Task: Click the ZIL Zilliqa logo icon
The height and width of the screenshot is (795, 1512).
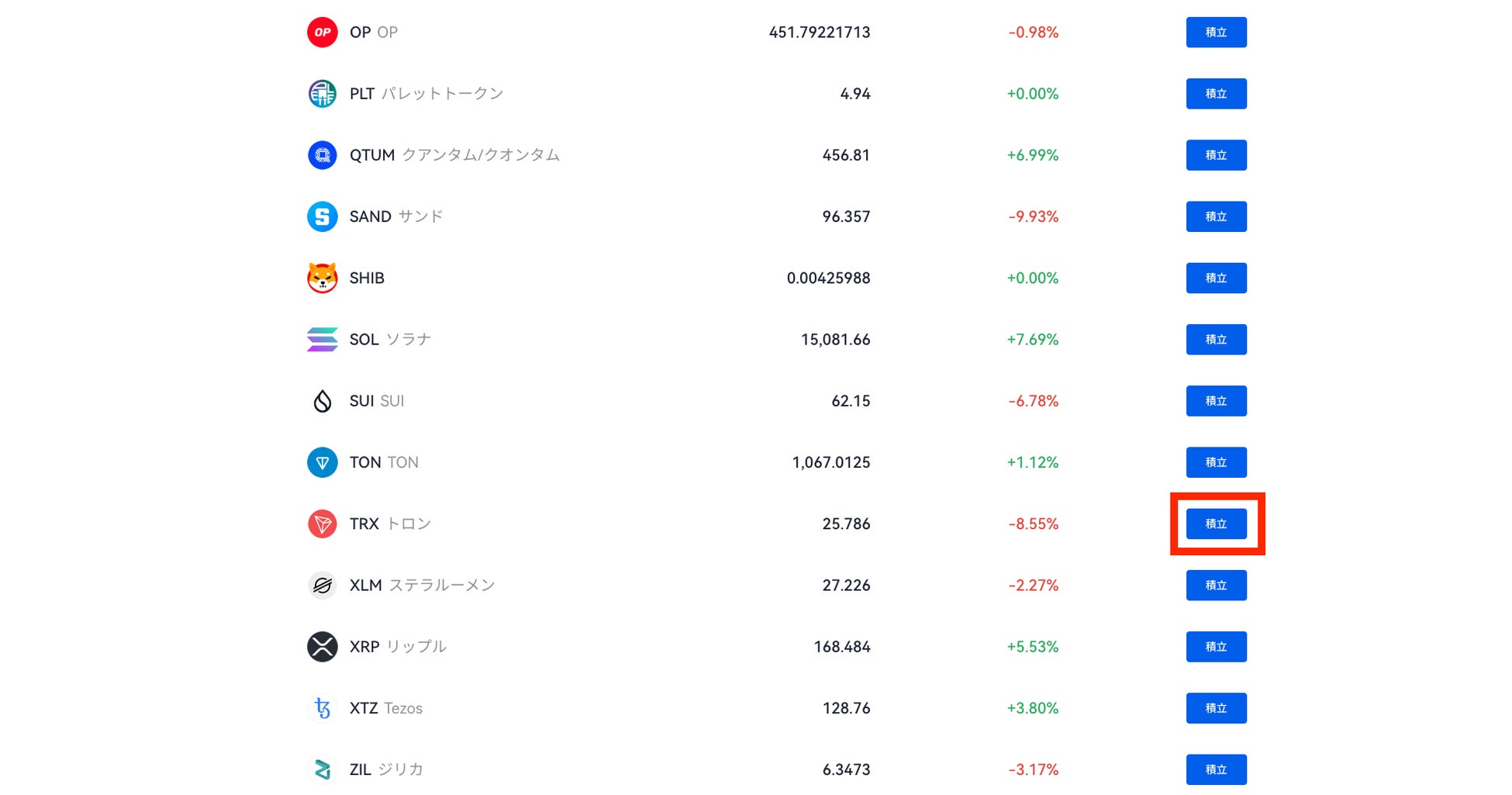Action: pyautogui.click(x=322, y=769)
